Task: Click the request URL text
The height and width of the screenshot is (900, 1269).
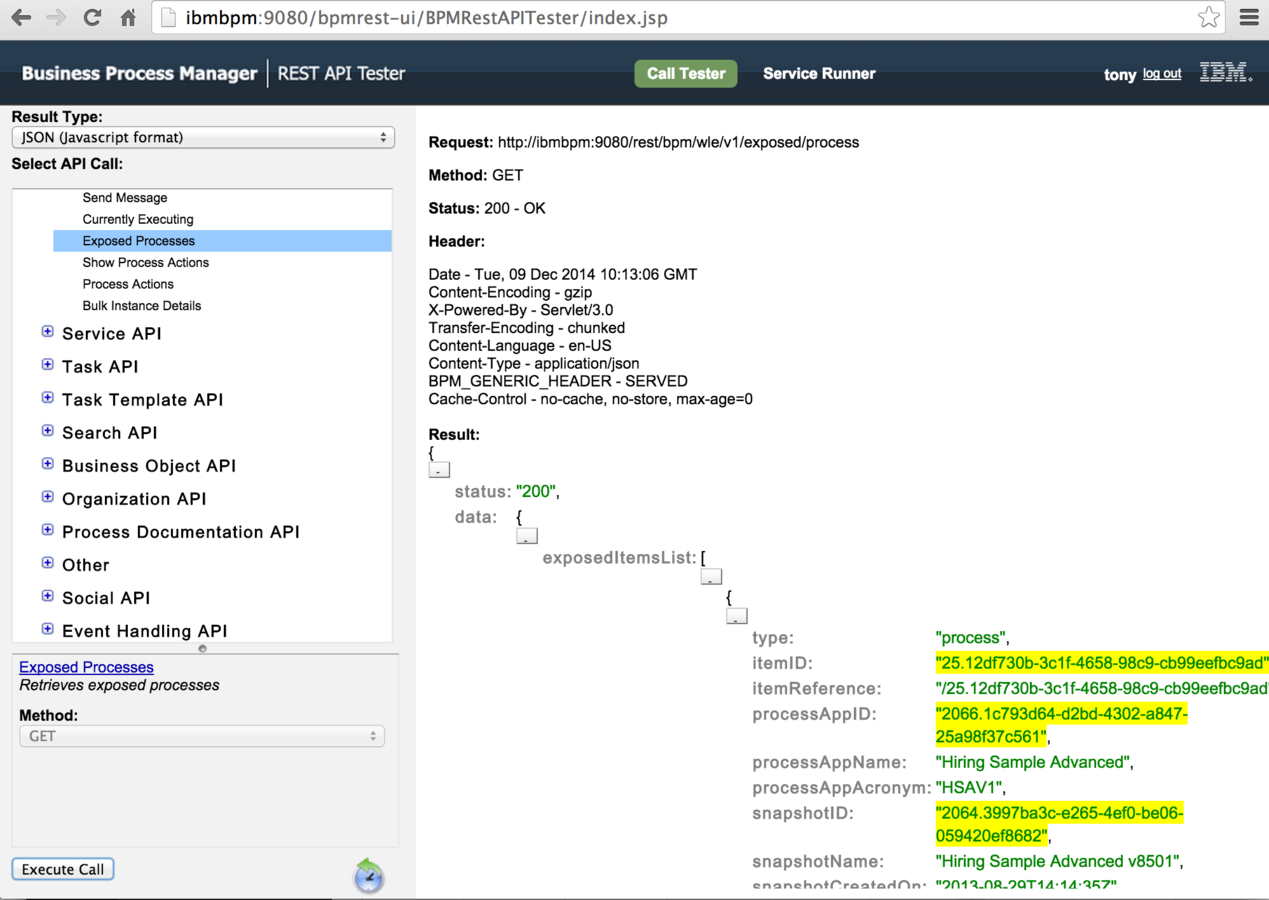Action: click(678, 143)
